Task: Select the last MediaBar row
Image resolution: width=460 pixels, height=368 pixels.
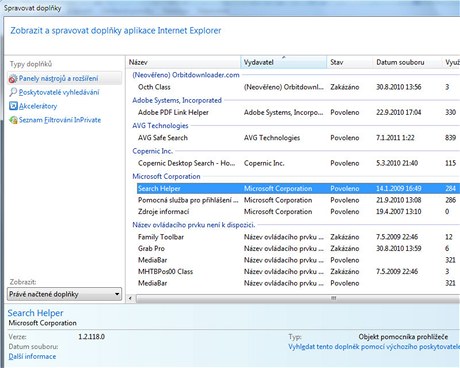Action: (298, 283)
